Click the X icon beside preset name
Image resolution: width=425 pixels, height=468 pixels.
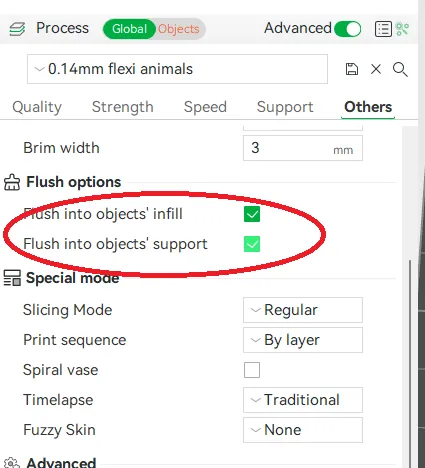pyautogui.click(x=376, y=69)
